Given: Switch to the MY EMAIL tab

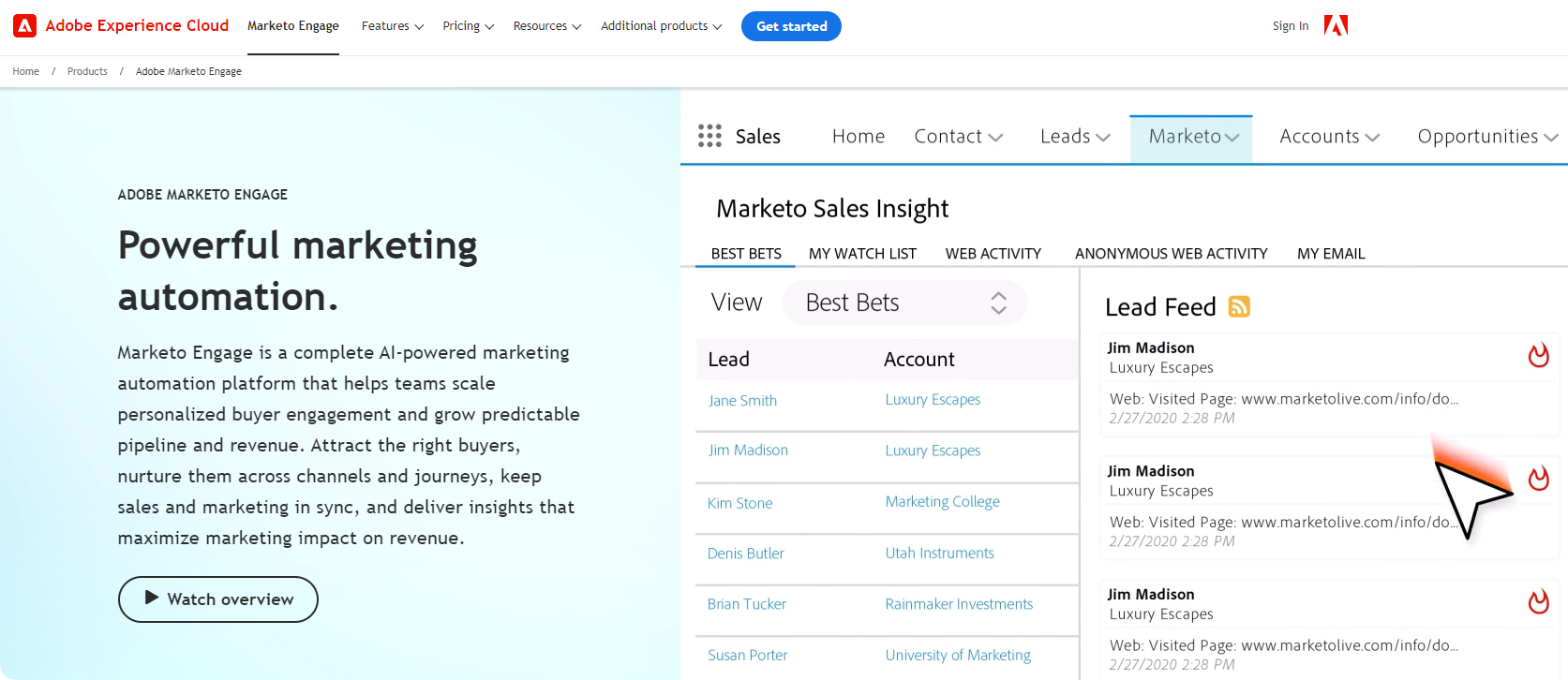Looking at the screenshot, I should pyautogui.click(x=1331, y=254).
